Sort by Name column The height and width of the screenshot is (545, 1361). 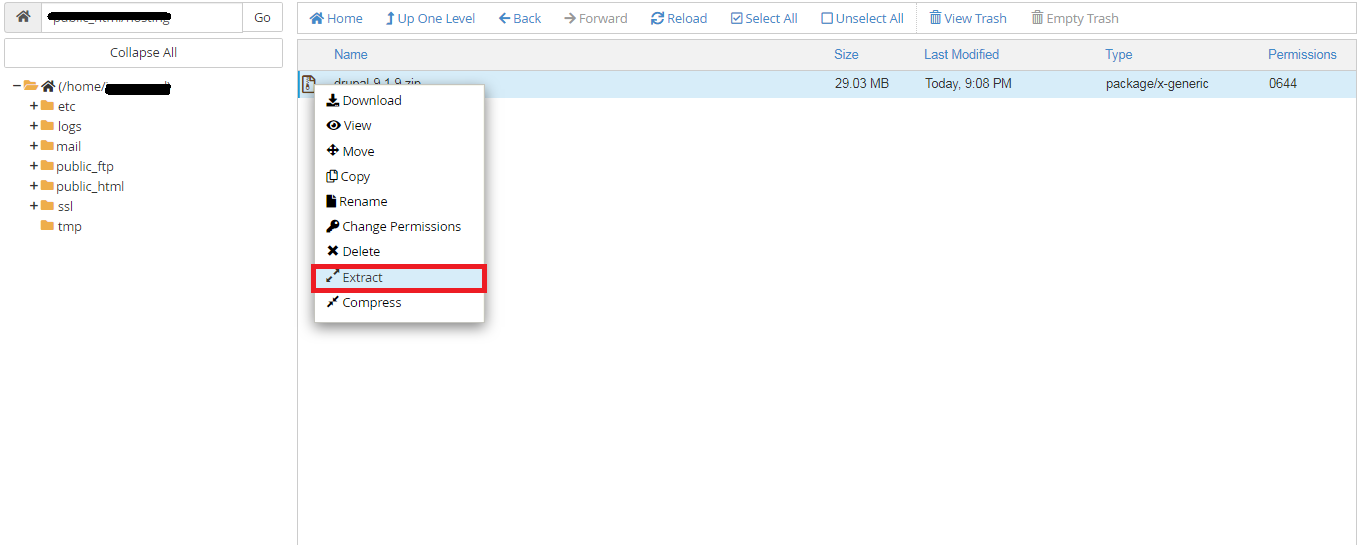351,55
